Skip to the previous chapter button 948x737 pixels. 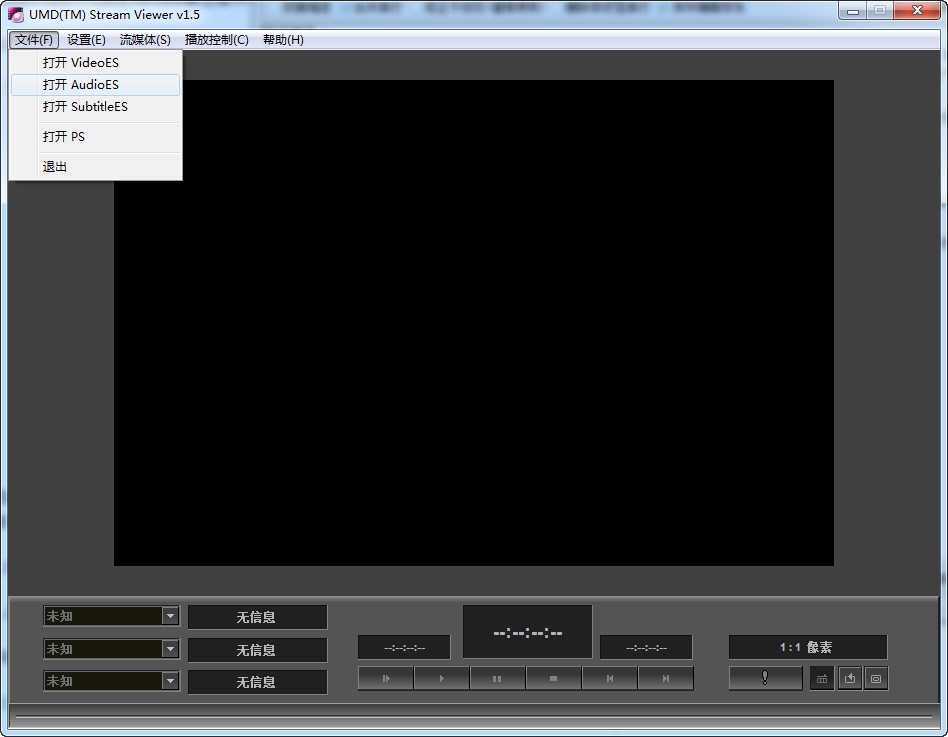[x=609, y=679]
